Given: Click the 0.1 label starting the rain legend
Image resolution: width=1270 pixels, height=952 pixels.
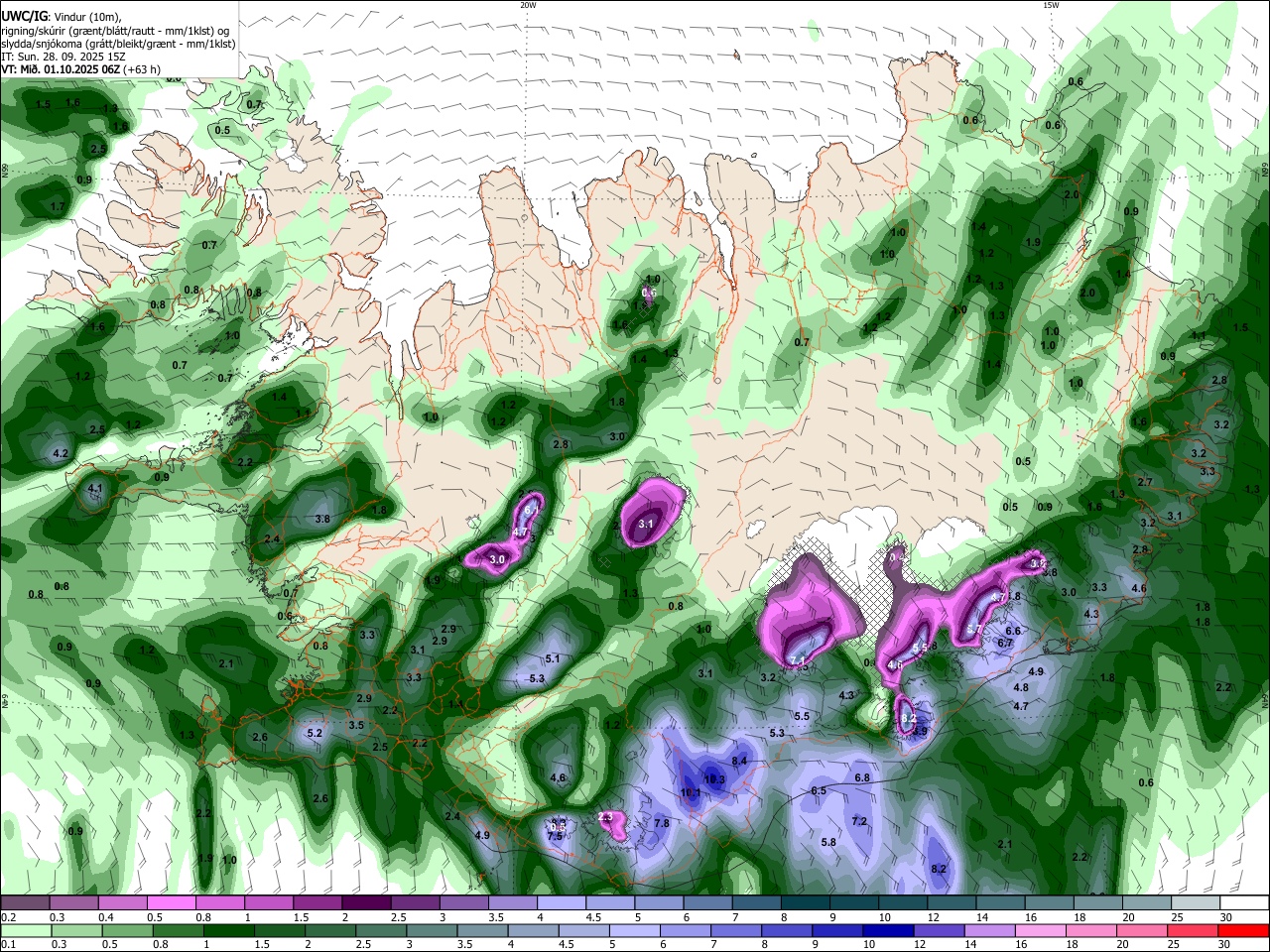Looking at the screenshot, I should pyautogui.click(x=8, y=945).
